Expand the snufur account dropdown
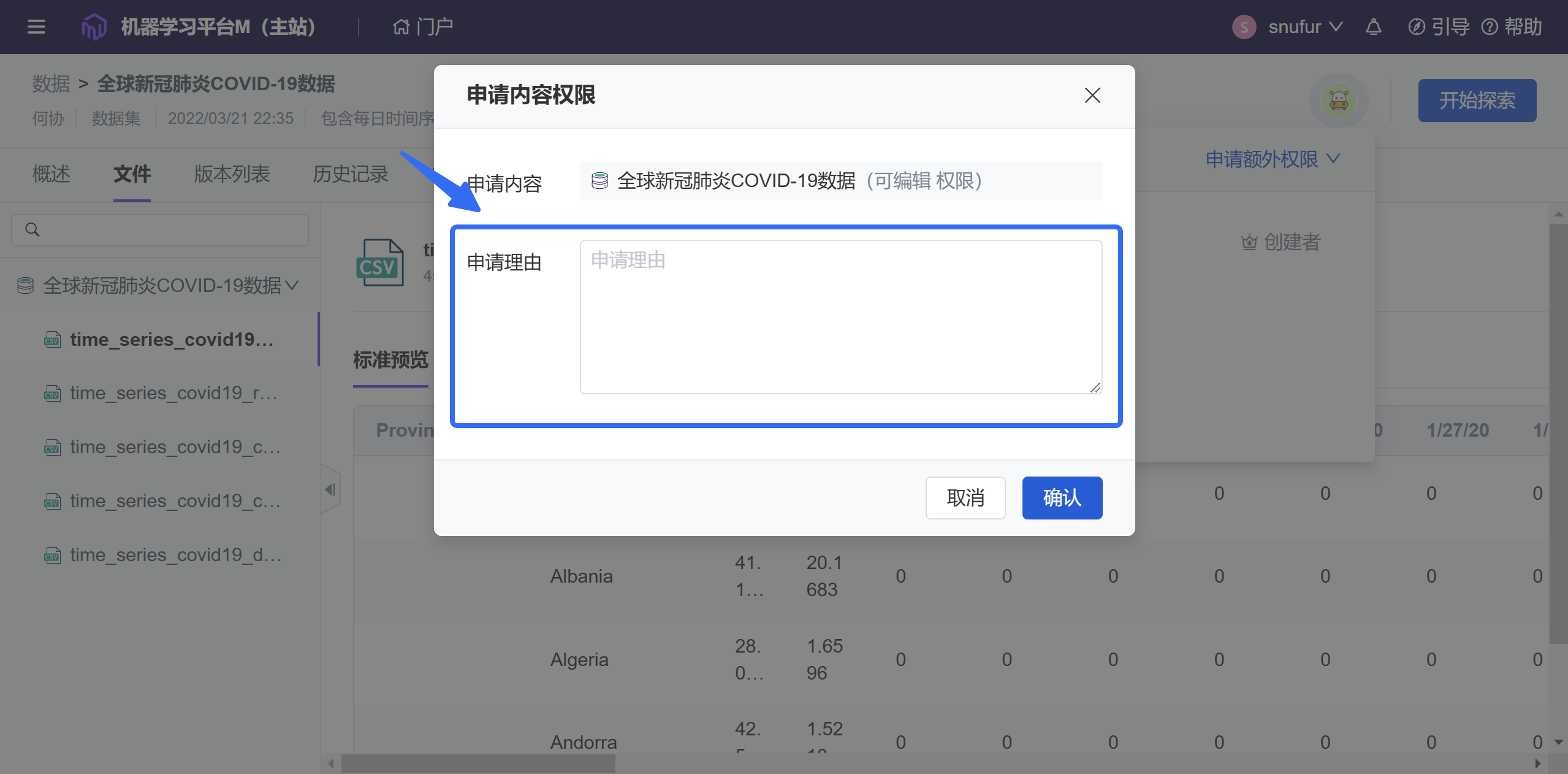The image size is (1568, 774). point(1336,27)
